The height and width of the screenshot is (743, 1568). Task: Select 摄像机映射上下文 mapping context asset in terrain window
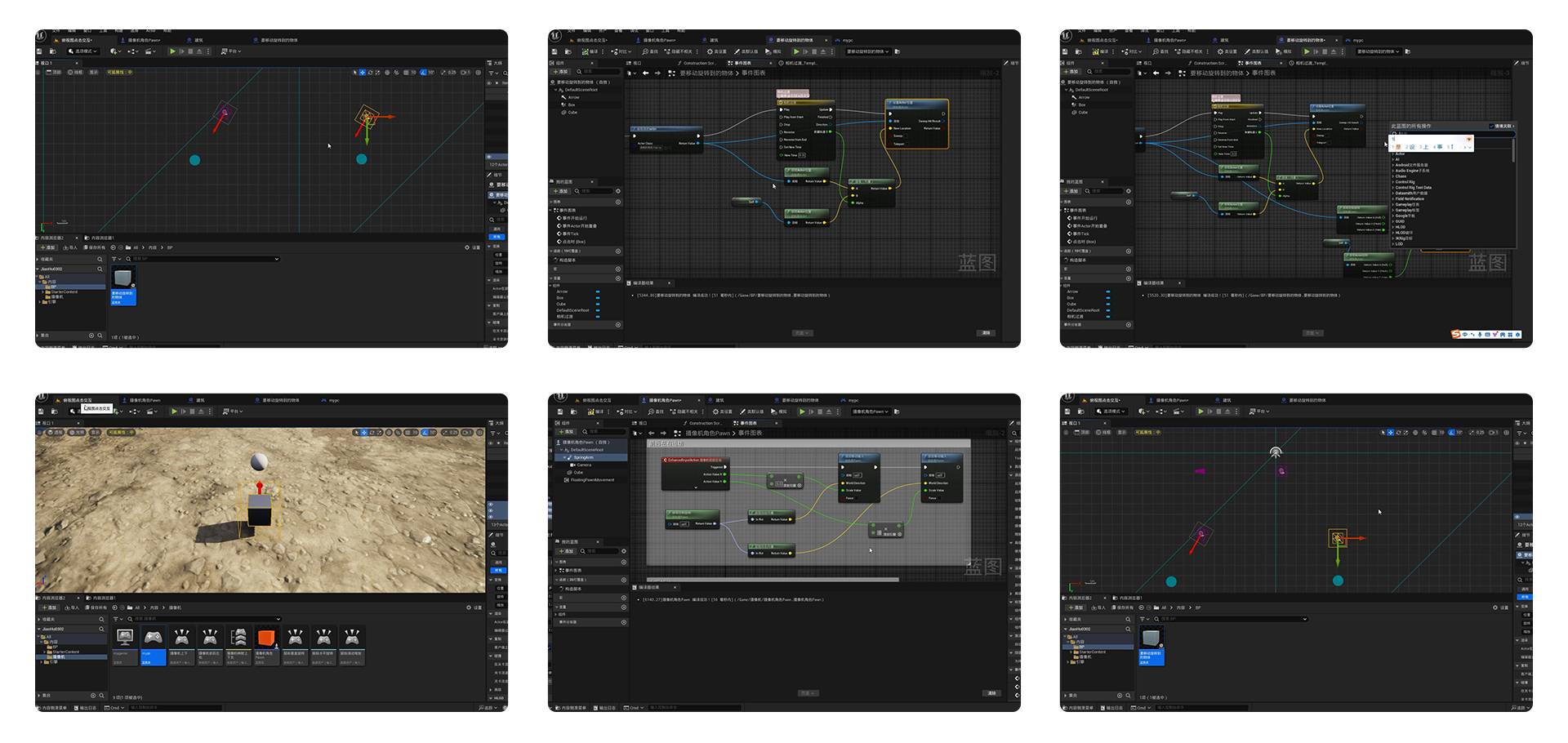pyautogui.click(x=238, y=645)
